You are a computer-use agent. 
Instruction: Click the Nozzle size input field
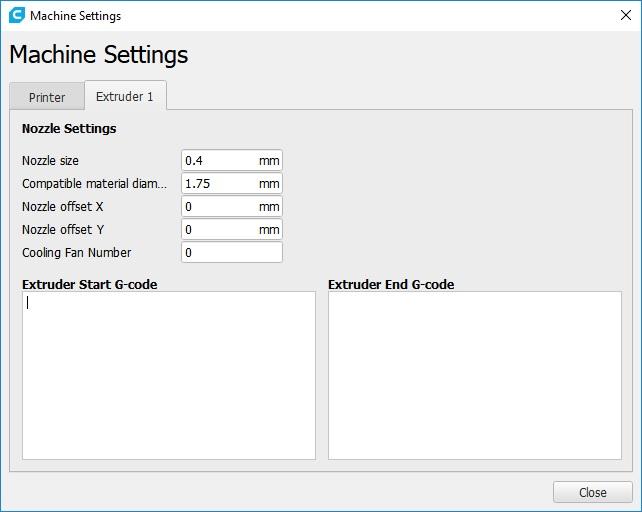coord(220,161)
